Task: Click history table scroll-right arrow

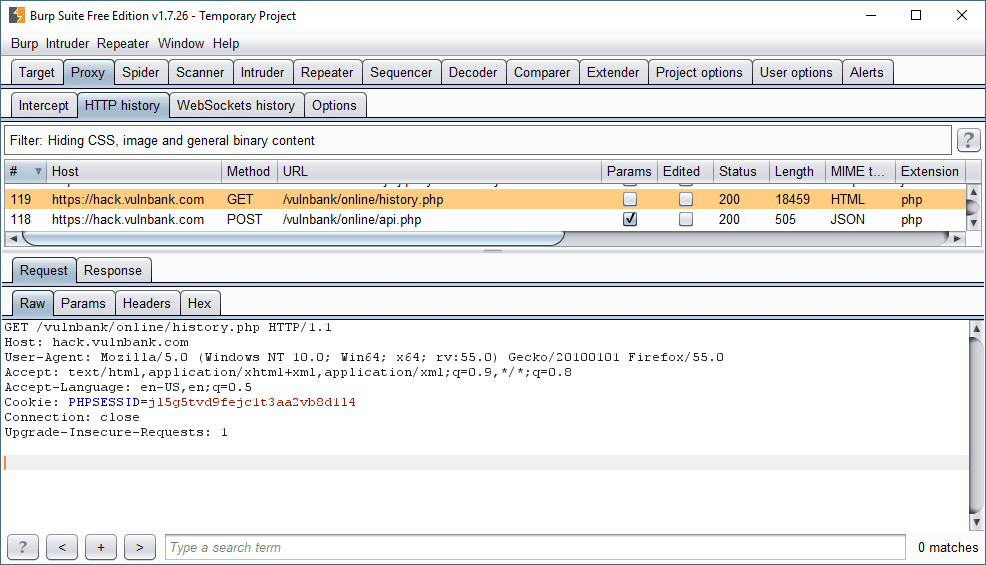Action: click(957, 238)
